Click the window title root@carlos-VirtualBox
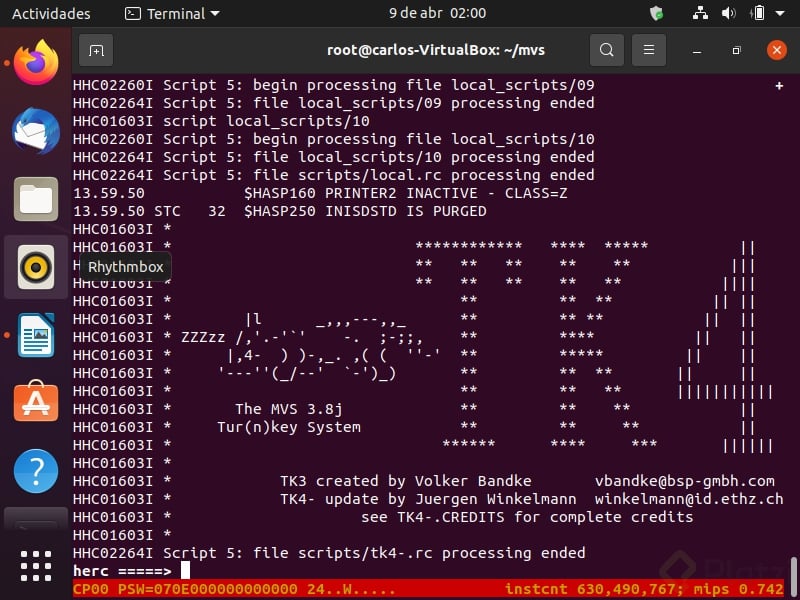Screen dimensions: 800x600 coord(436,50)
